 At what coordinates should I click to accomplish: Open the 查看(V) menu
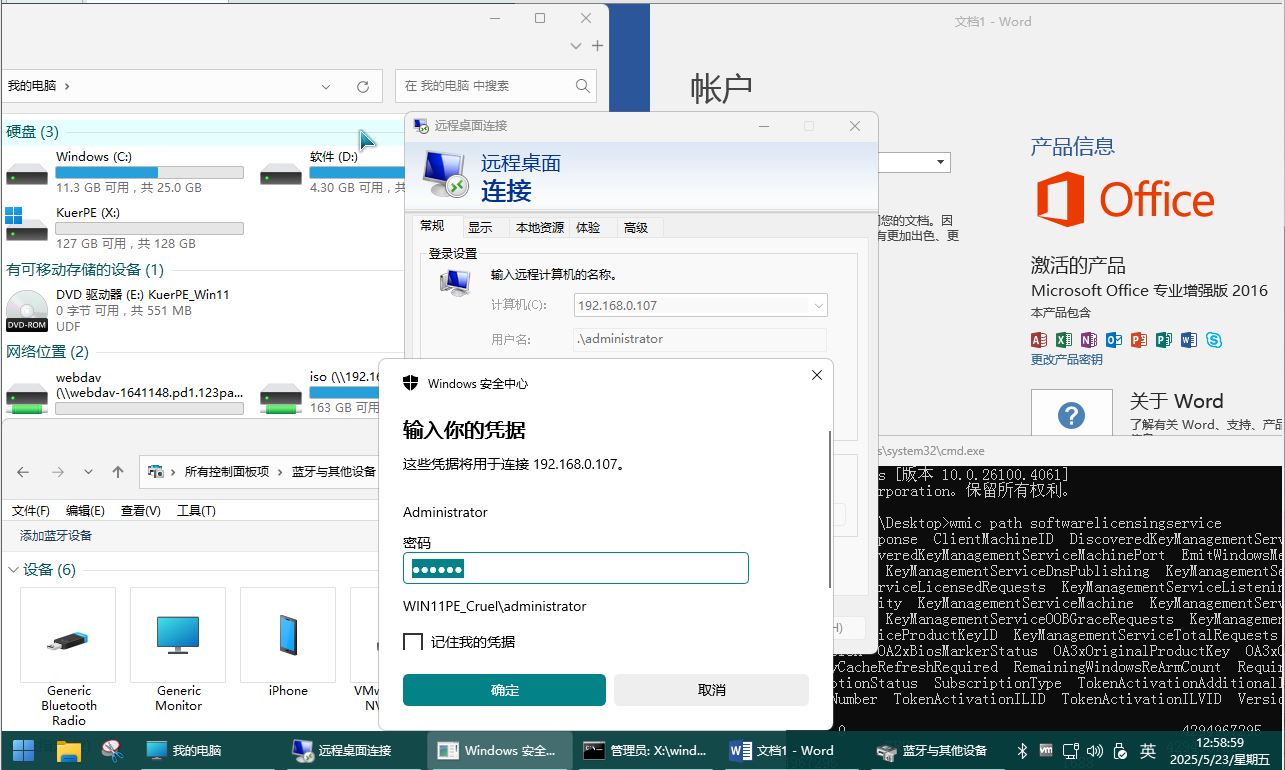141,511
